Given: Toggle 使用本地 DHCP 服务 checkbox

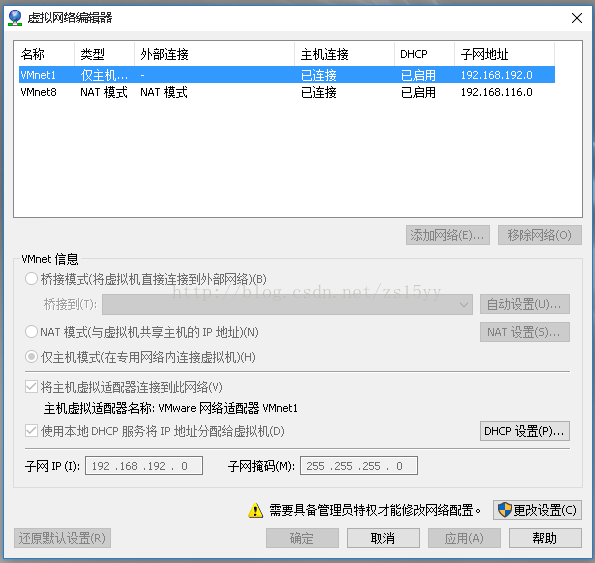Looking at the screenshot, I should (31, 431).
